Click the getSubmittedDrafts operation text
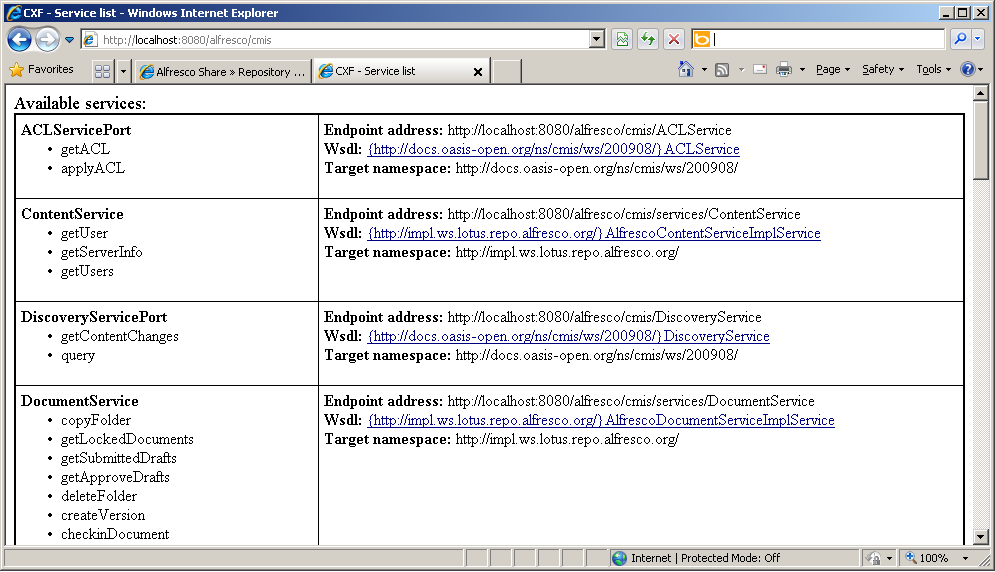Image resolution: width=995 pixels, height=572 pixels. 119,458
